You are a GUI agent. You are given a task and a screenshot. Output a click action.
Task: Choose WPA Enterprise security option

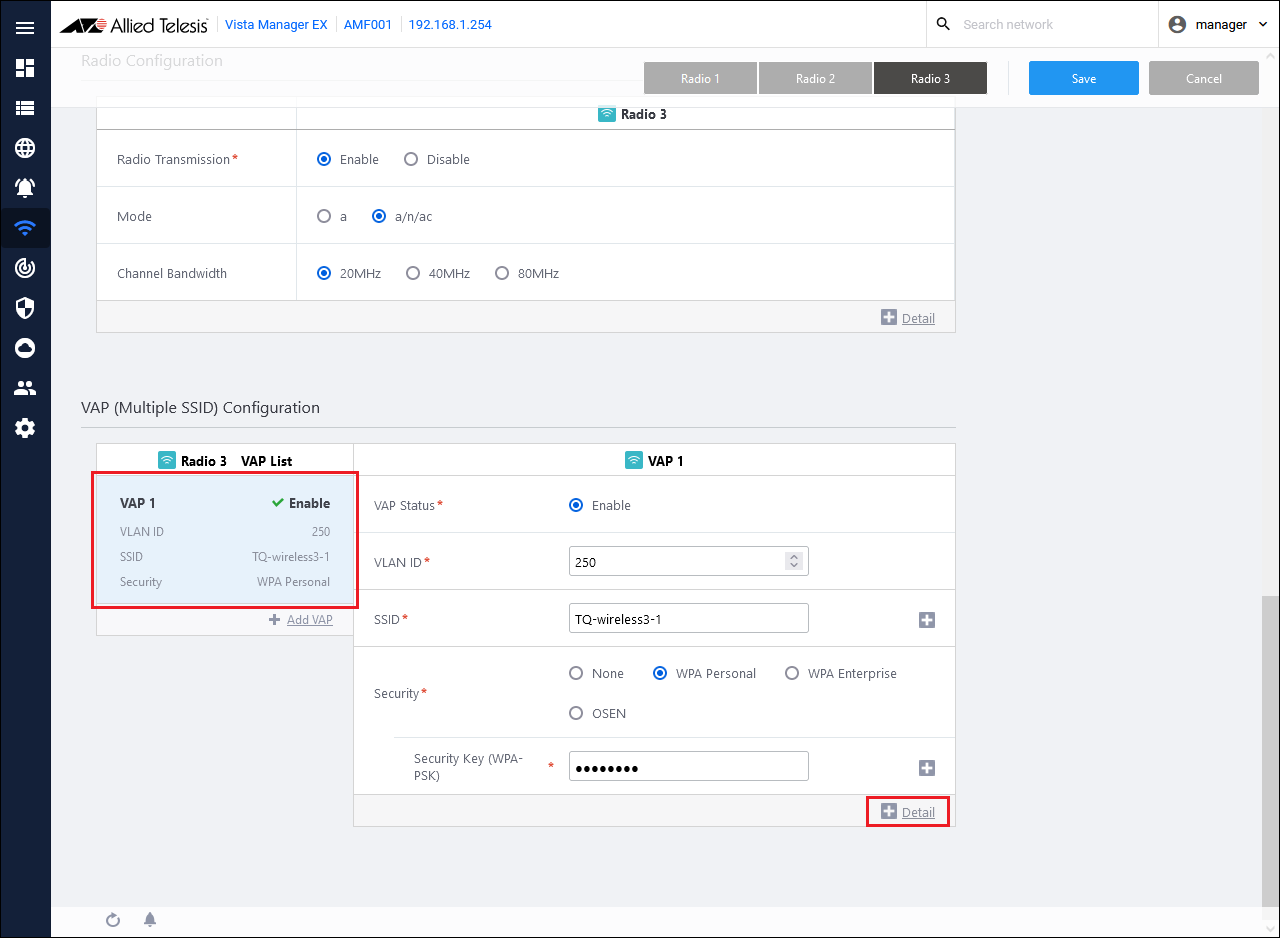[x=792, y=673]
